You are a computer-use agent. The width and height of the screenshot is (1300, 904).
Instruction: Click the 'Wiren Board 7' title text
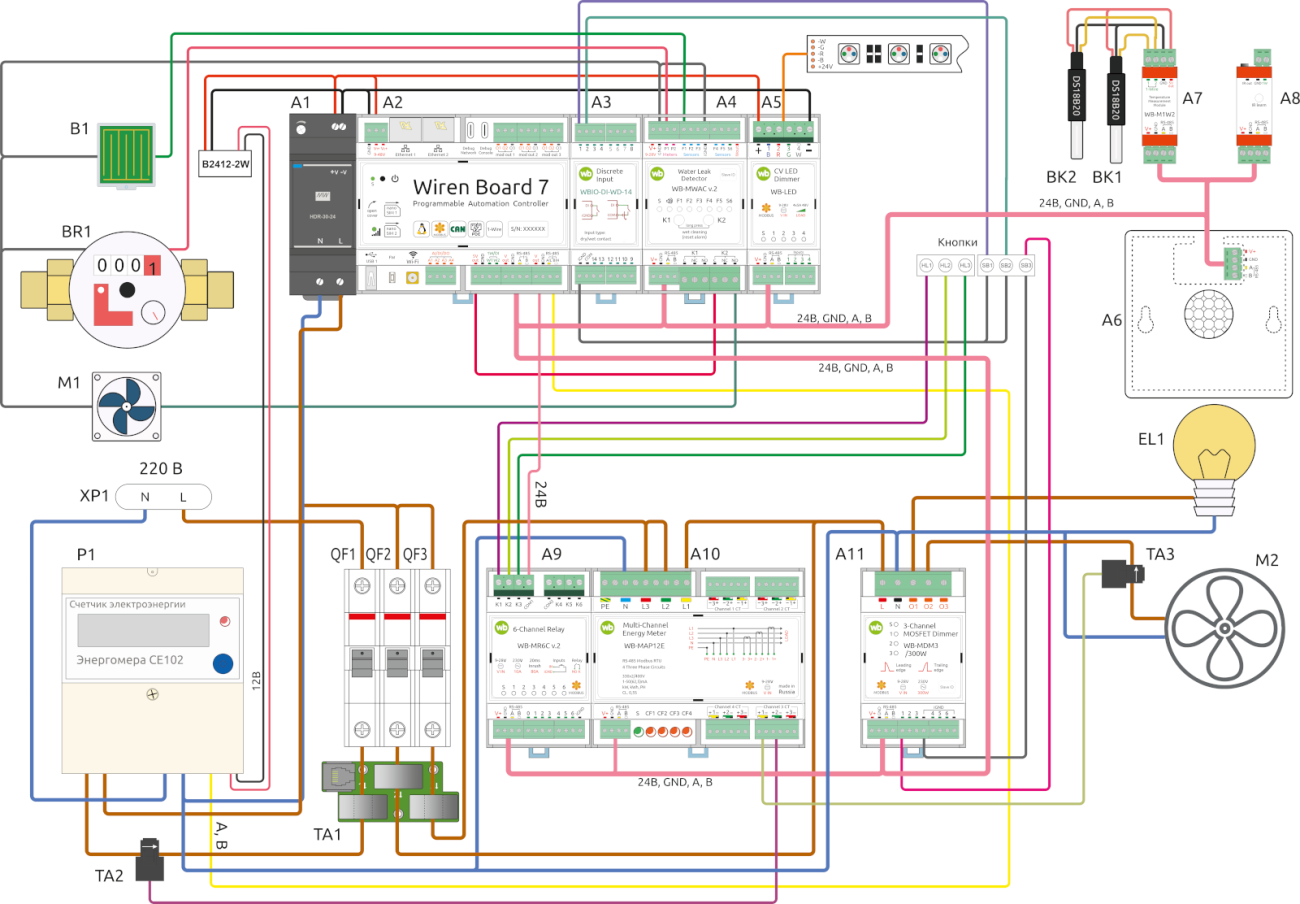click(481, 187)
